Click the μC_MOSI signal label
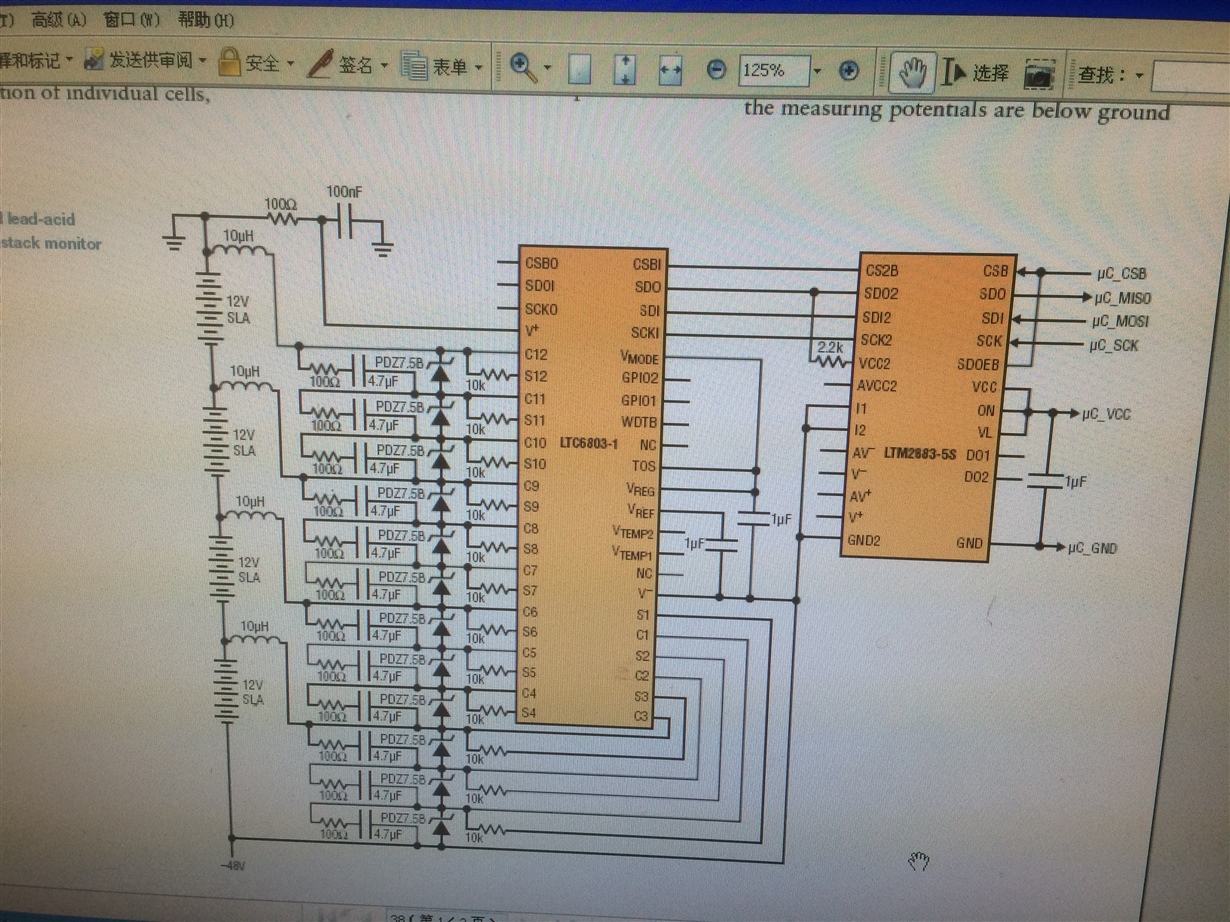 click(x=1119, y=322)
